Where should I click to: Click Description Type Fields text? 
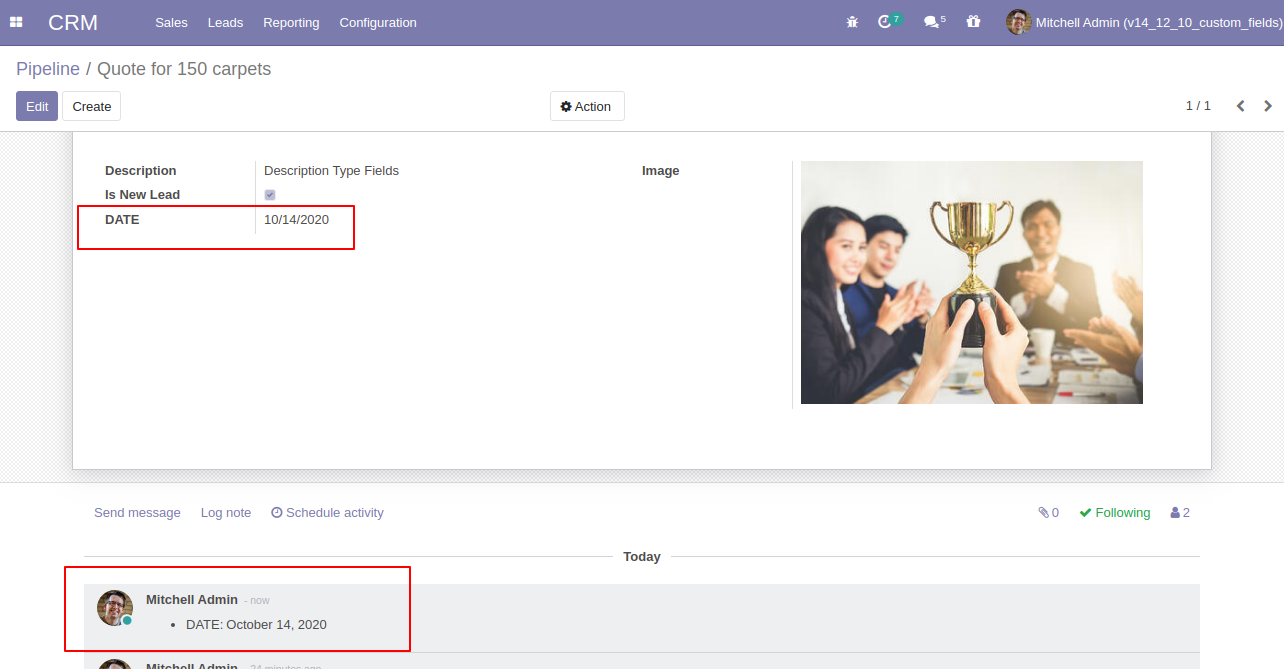click(331, 171)
